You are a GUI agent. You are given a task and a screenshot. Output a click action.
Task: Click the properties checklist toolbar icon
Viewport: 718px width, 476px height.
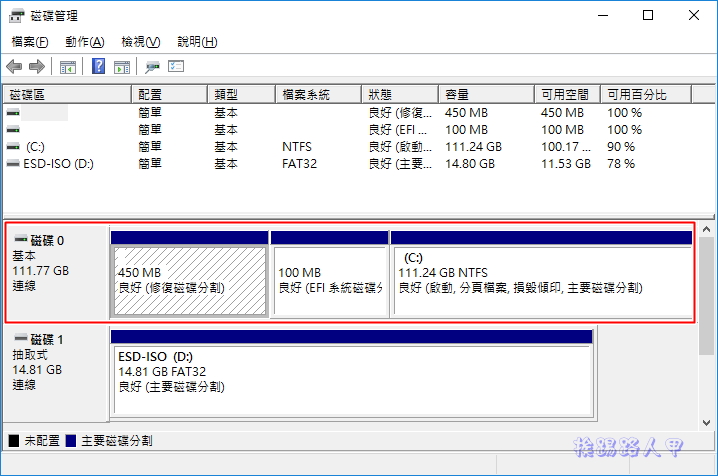tap(176, 67)
